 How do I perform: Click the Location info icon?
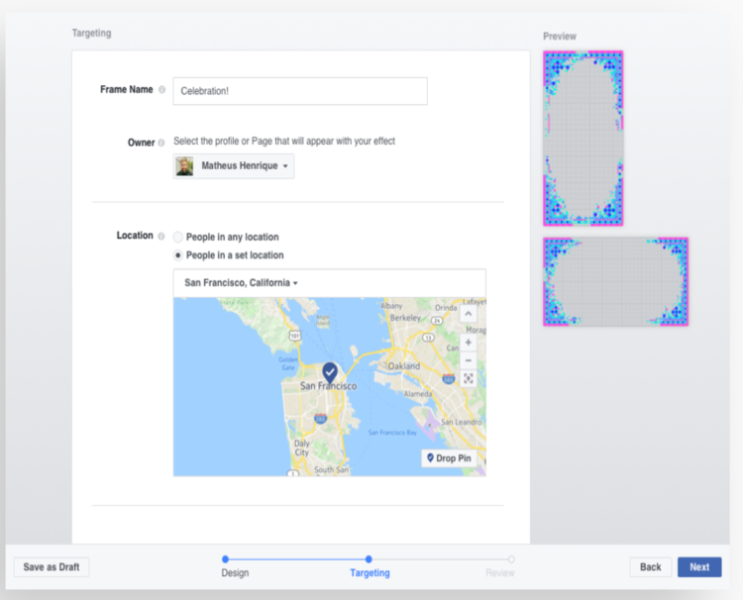162,236
